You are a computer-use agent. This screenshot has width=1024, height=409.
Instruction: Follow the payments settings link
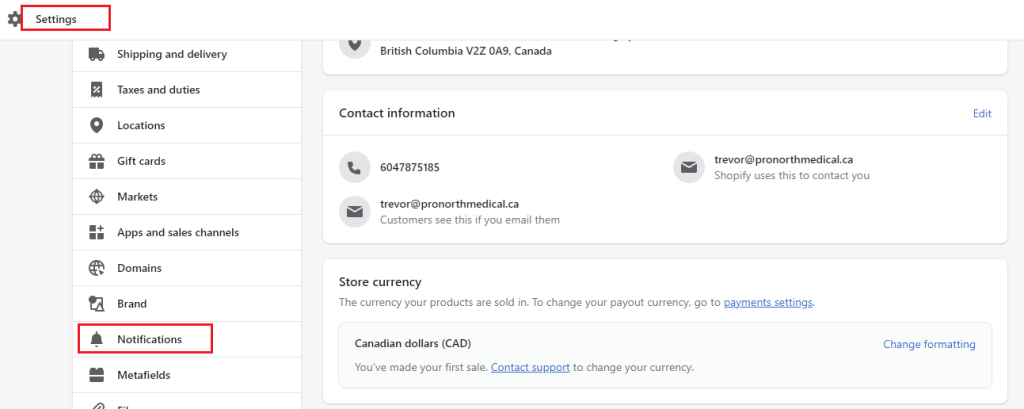coord(768,302)
